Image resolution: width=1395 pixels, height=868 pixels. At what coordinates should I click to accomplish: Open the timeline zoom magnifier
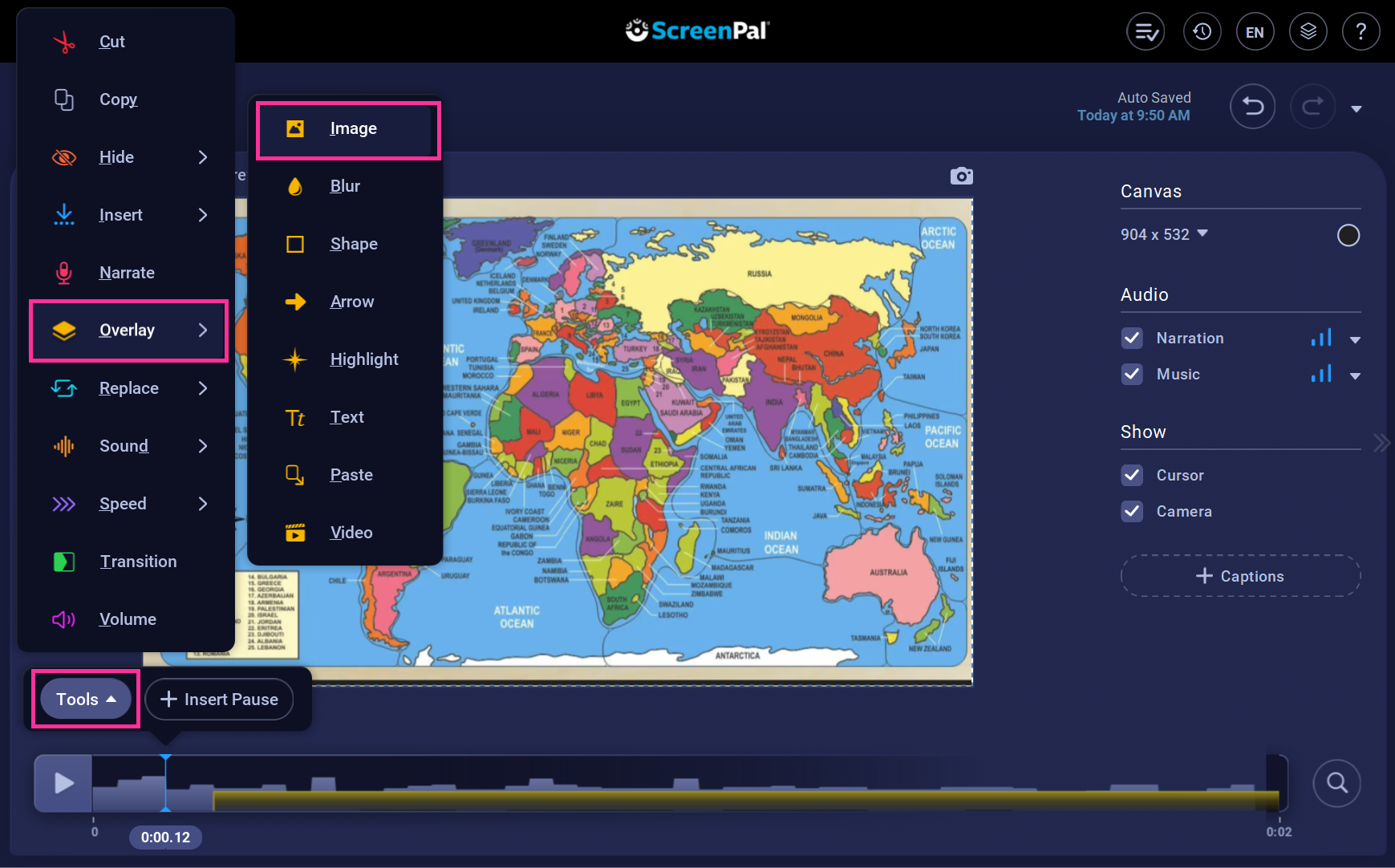1336,782
